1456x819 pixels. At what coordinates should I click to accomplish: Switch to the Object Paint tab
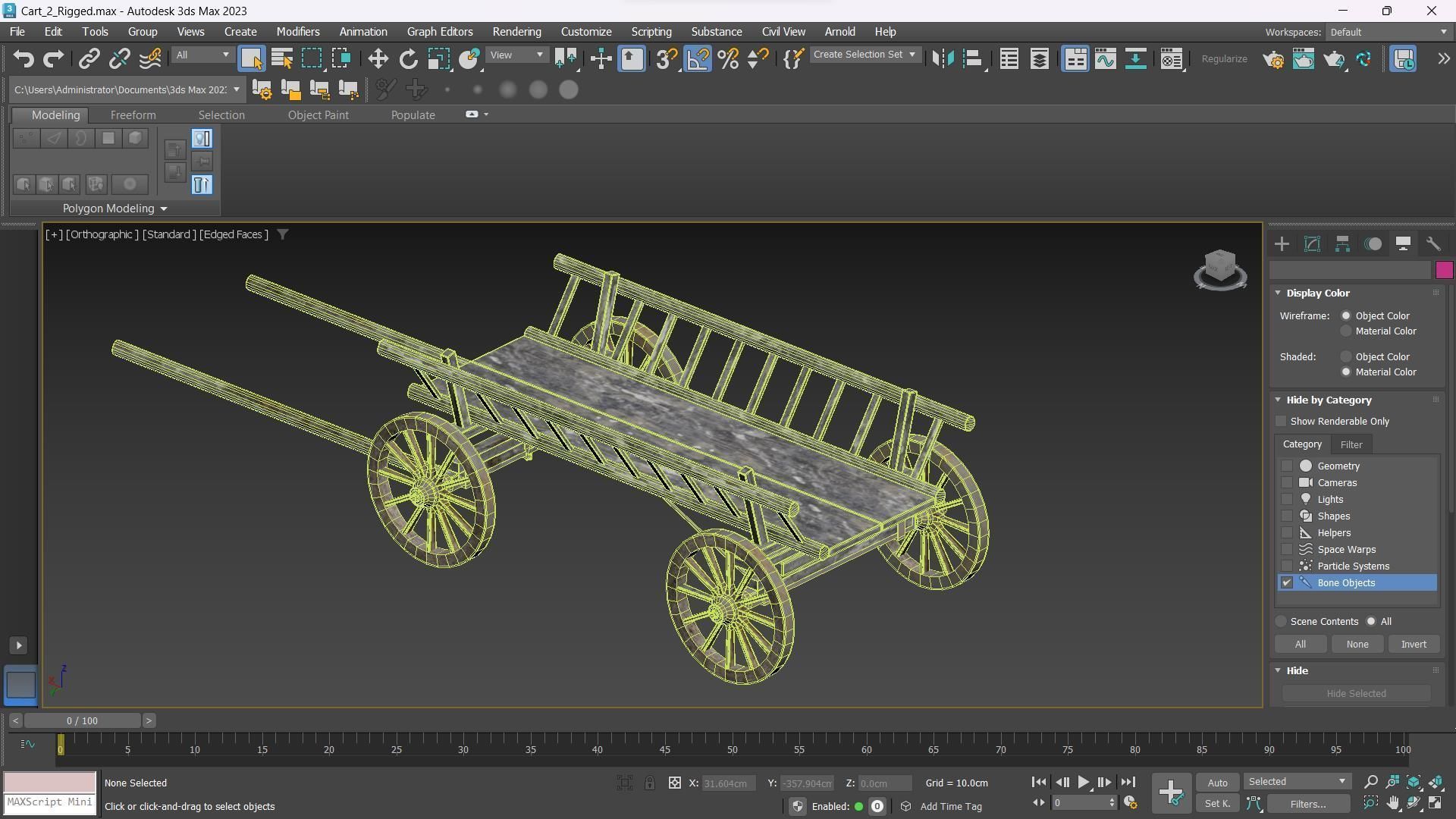[x=318, y=115]
